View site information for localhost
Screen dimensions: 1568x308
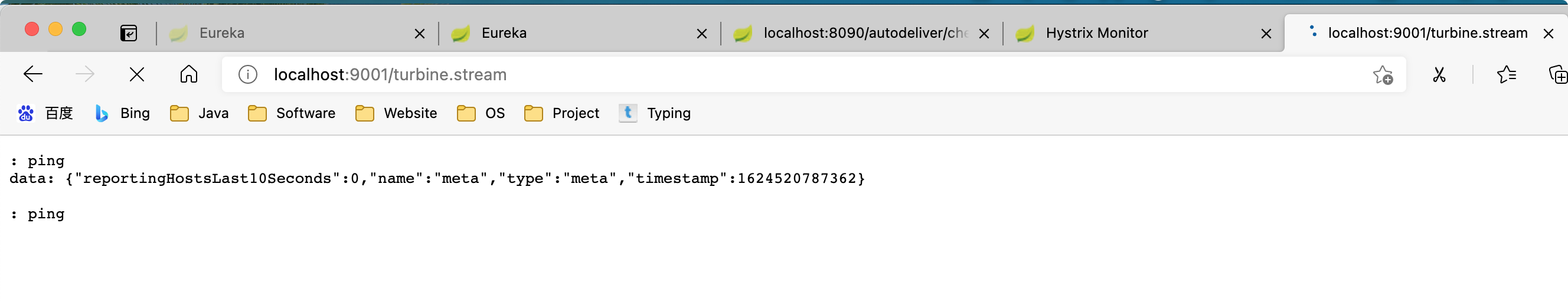(x=248, y=74)
